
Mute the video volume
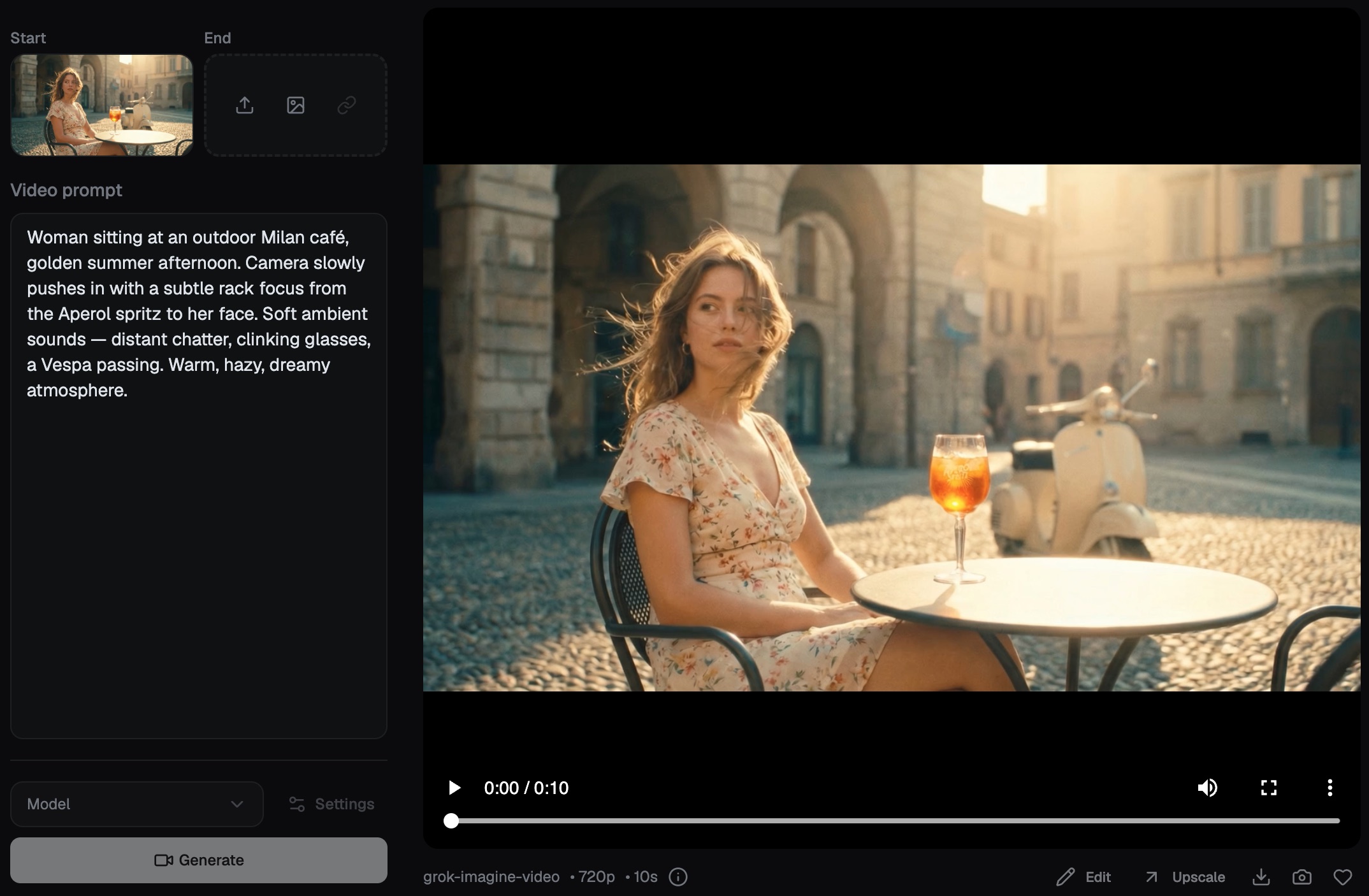tap(1207, 788)
